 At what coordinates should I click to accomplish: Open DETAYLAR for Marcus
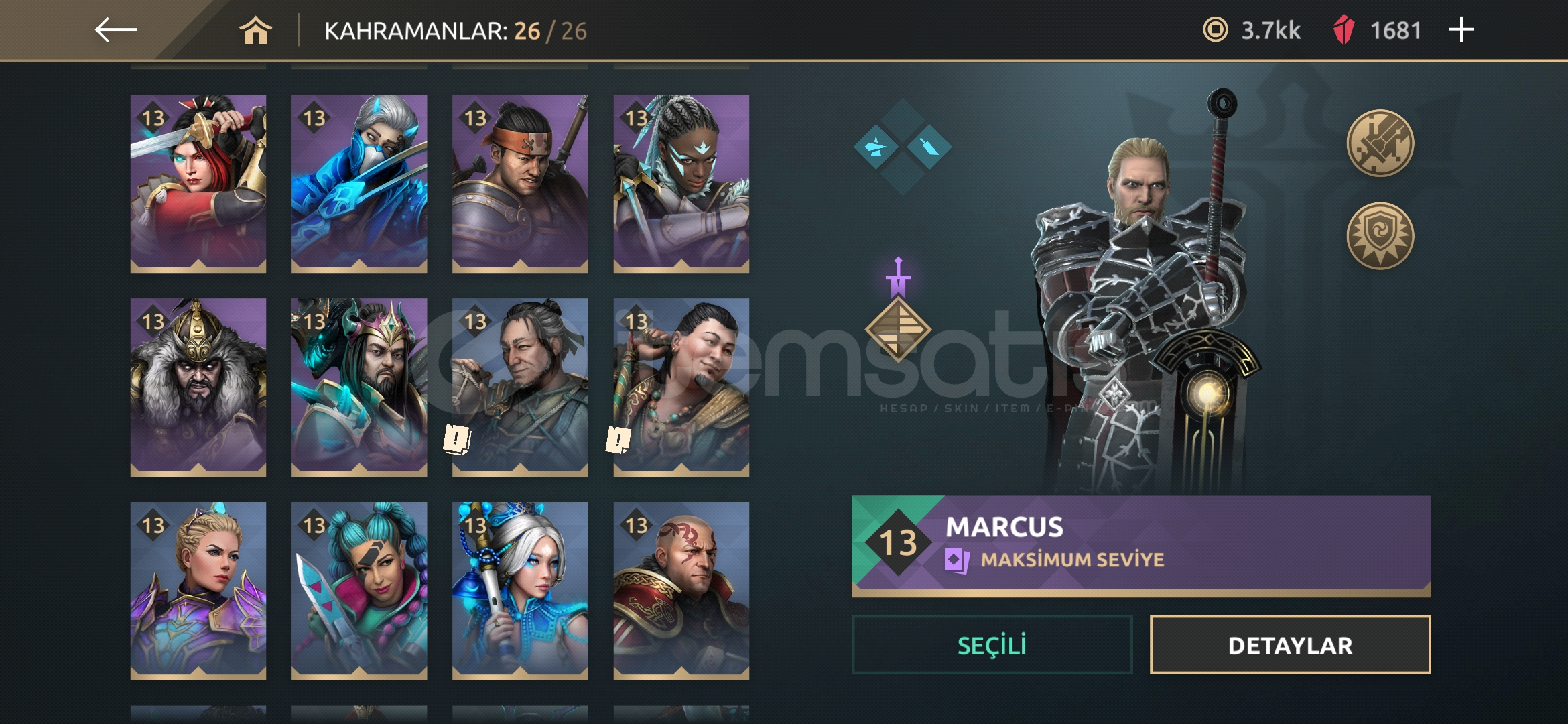[x=1290, y=645]
